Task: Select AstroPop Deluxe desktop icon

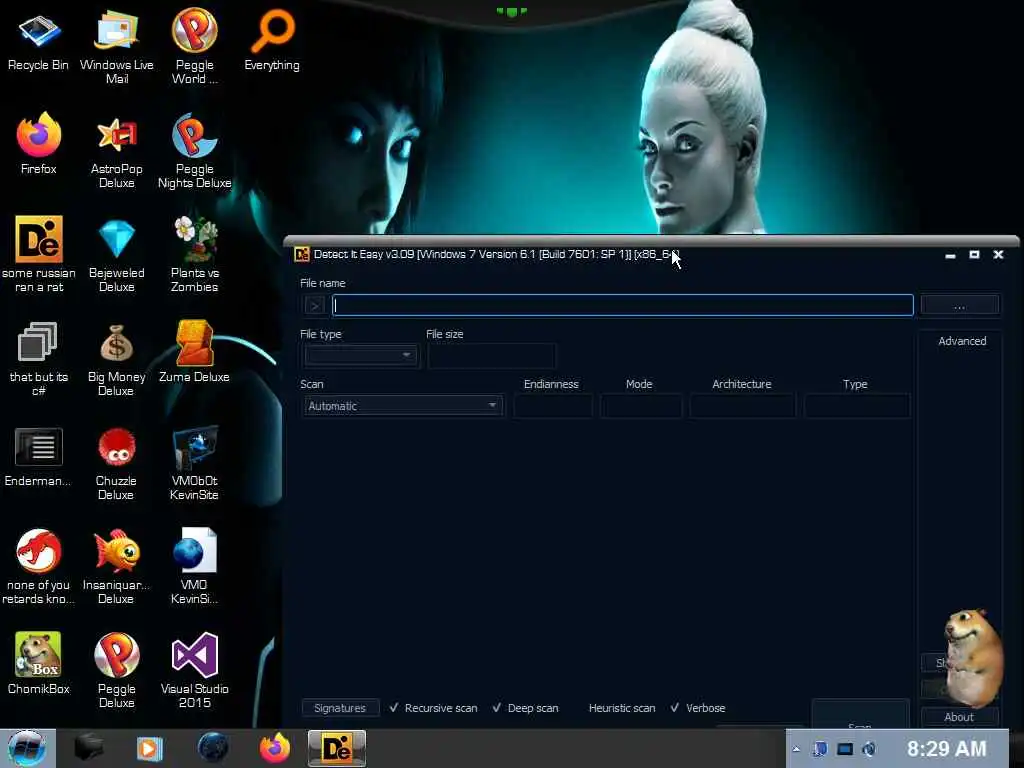Action: pos(116,152)
